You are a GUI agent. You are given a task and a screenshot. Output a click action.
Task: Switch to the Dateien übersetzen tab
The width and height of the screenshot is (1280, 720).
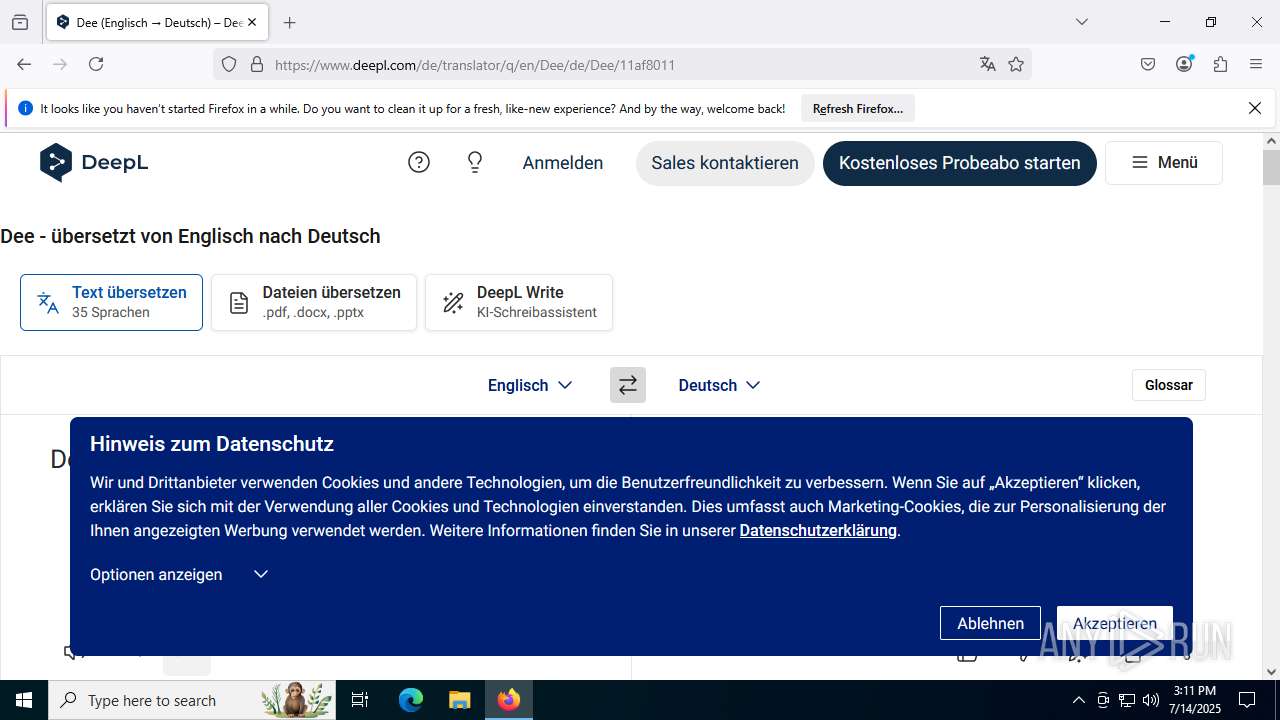[x=314, y=302]
